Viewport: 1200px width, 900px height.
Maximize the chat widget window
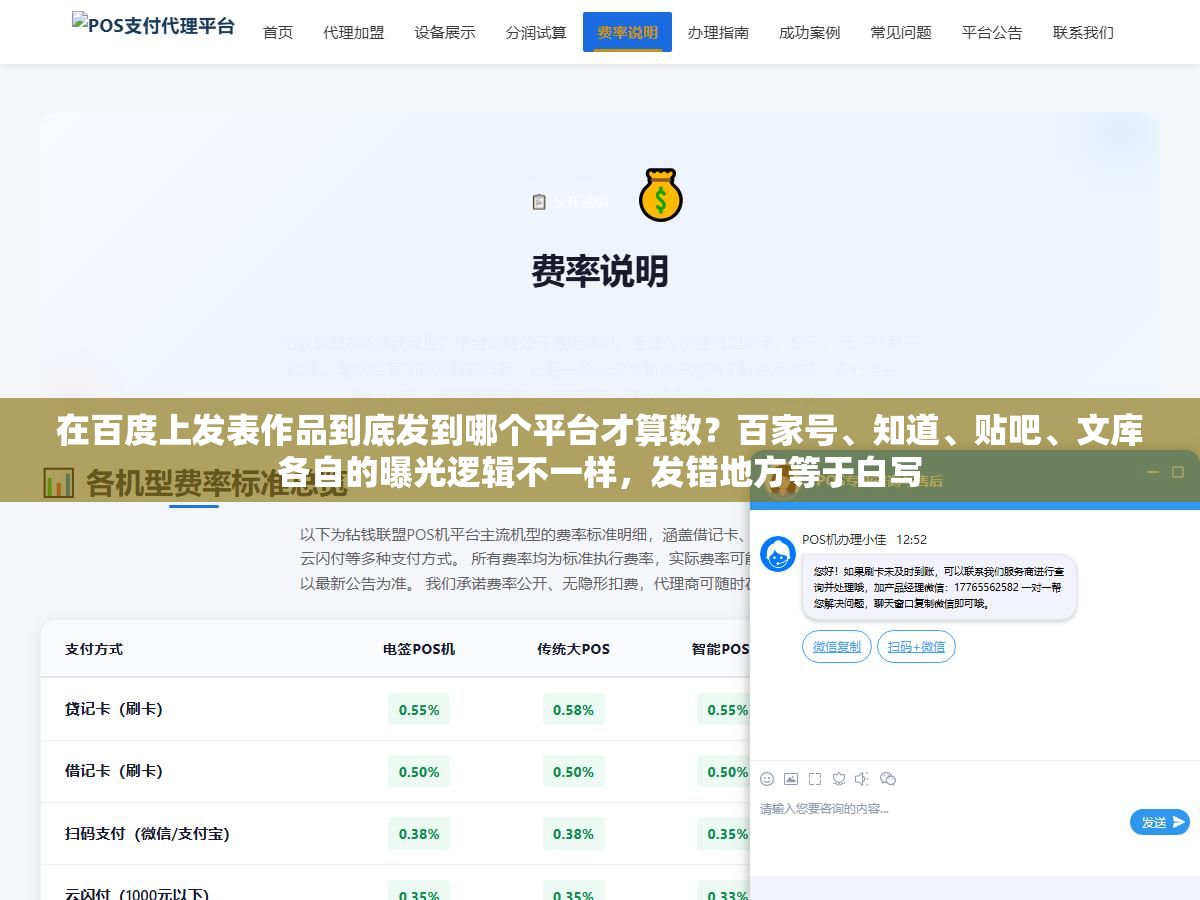click(x=1177, y=472)
